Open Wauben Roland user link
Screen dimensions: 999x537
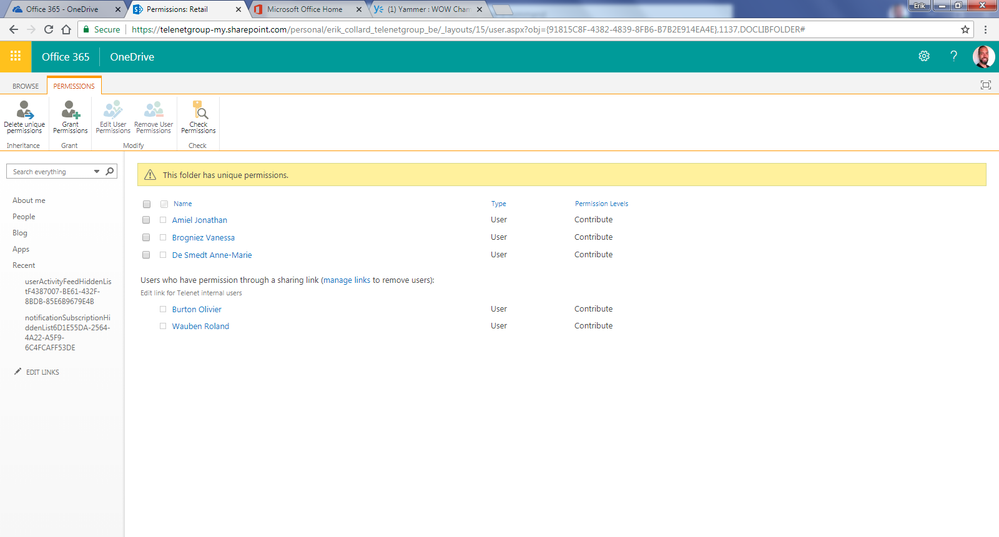(201, 326)
